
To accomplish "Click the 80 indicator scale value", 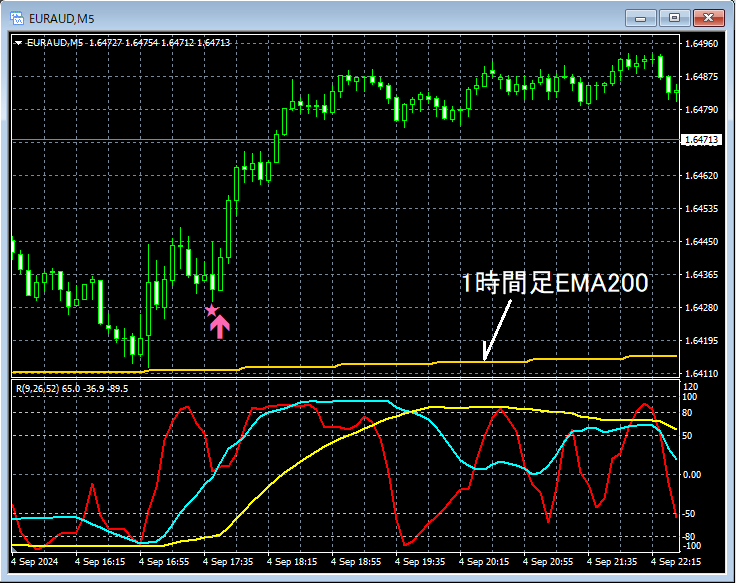I will pos(687,413).
